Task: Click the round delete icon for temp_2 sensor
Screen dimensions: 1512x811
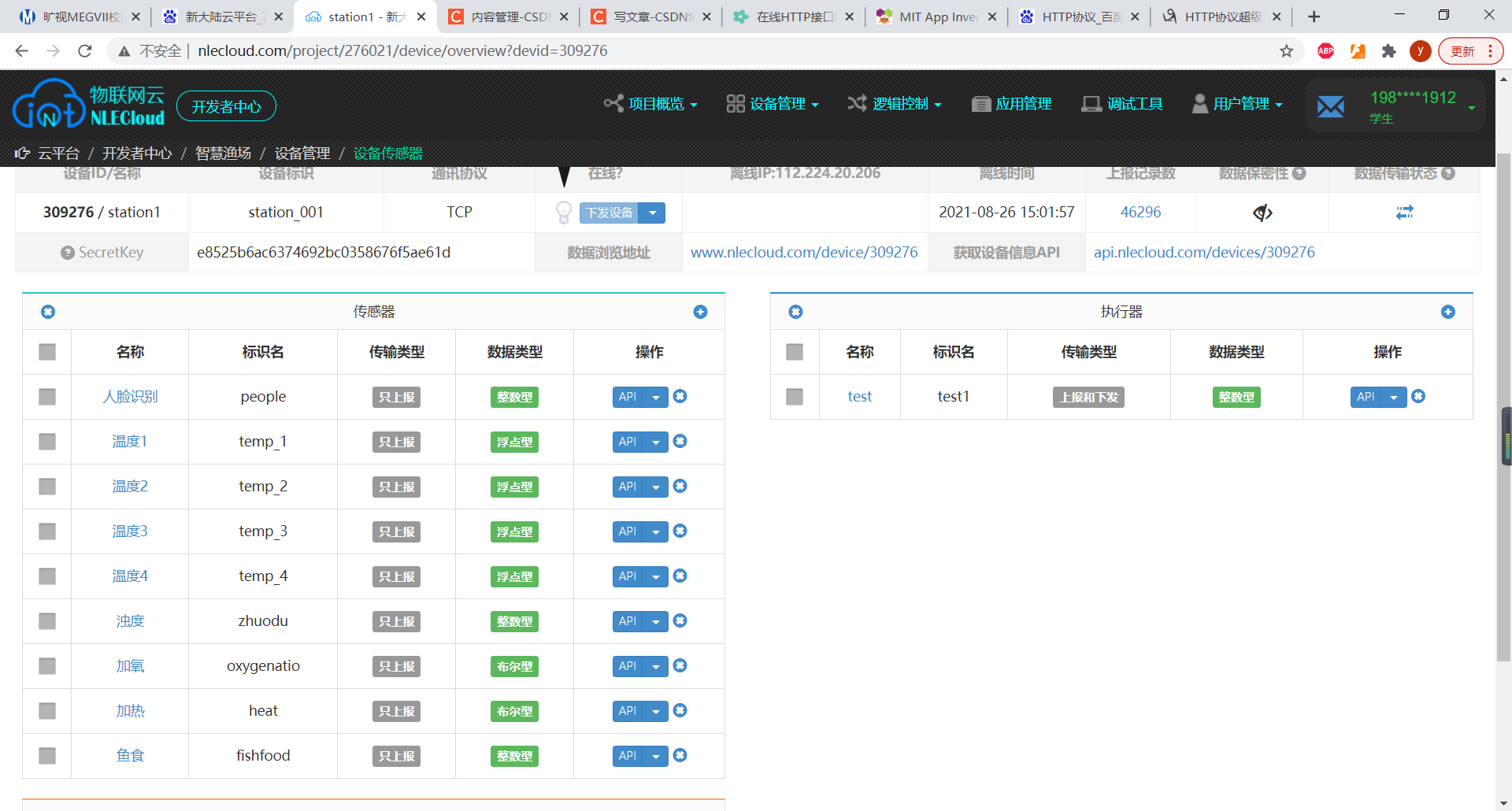Action: (x=680, y=486)
